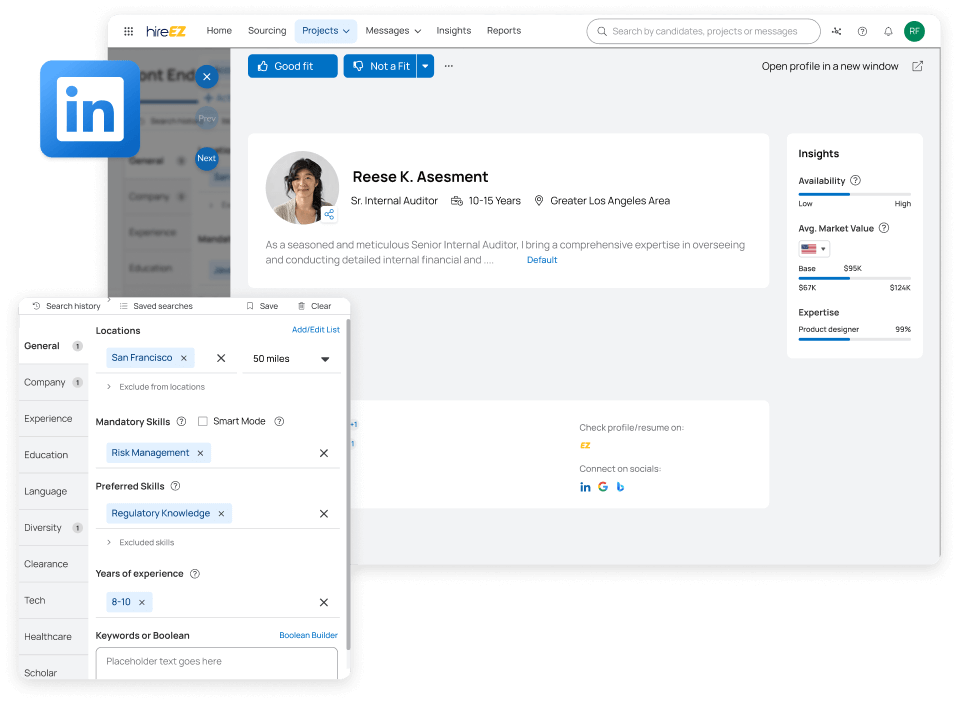Click the Keywords or Boolean text field

point(217,662)
